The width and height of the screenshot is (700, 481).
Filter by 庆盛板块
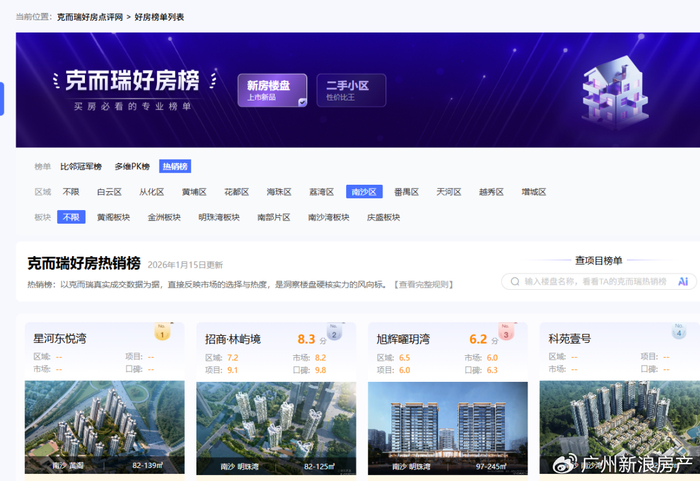click(x=383, y=217)
